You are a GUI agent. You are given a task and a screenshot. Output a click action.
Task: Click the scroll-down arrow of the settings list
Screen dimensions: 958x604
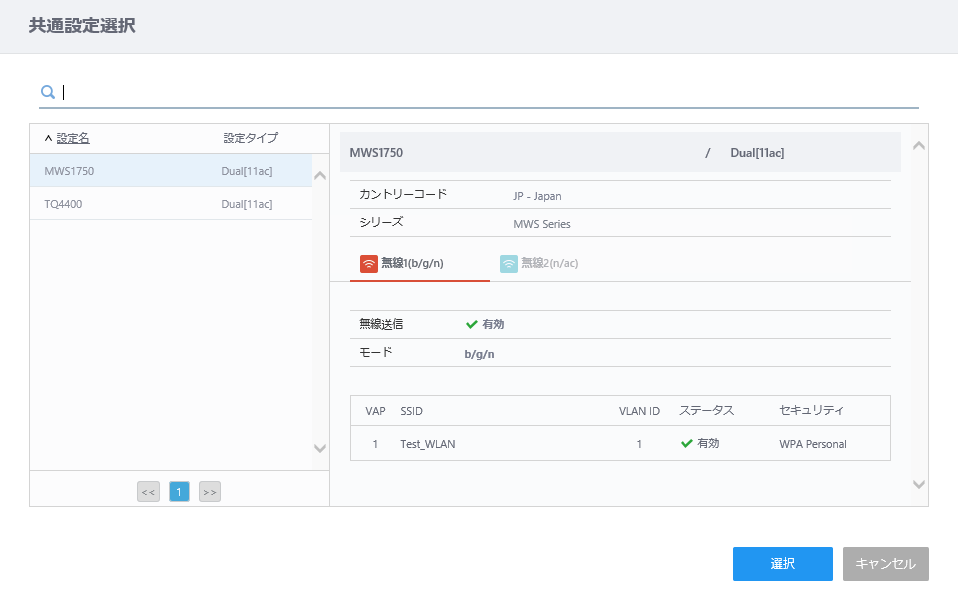coord(320,448)
